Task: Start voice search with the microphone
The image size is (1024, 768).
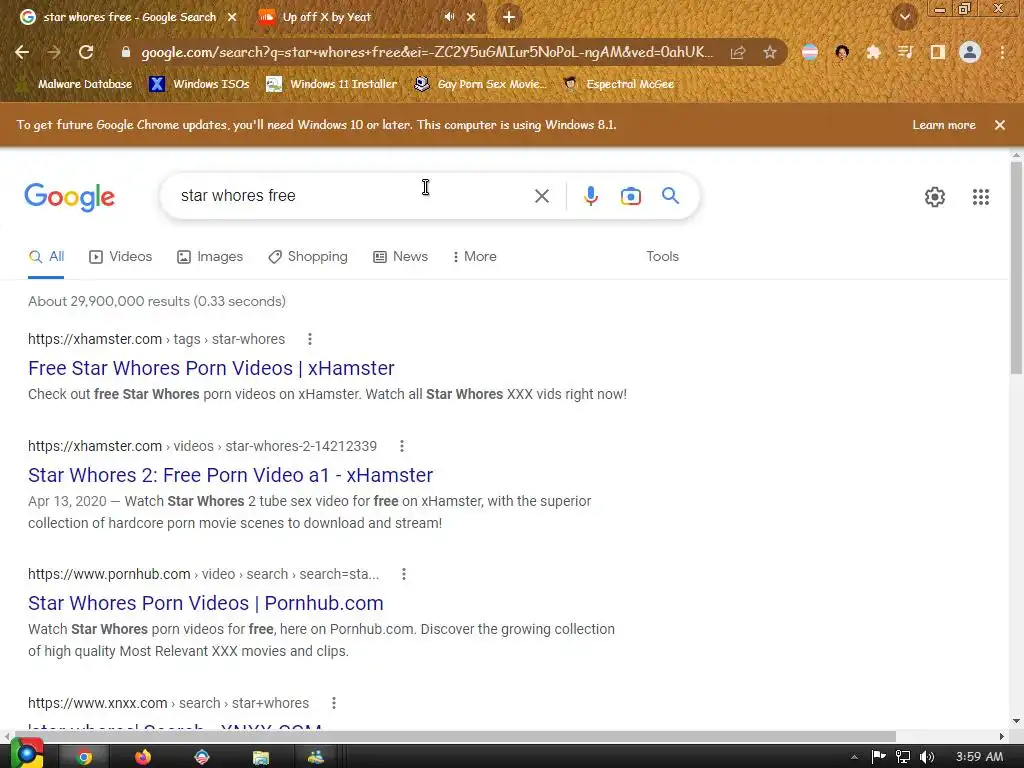Action: tap(590, 196)
